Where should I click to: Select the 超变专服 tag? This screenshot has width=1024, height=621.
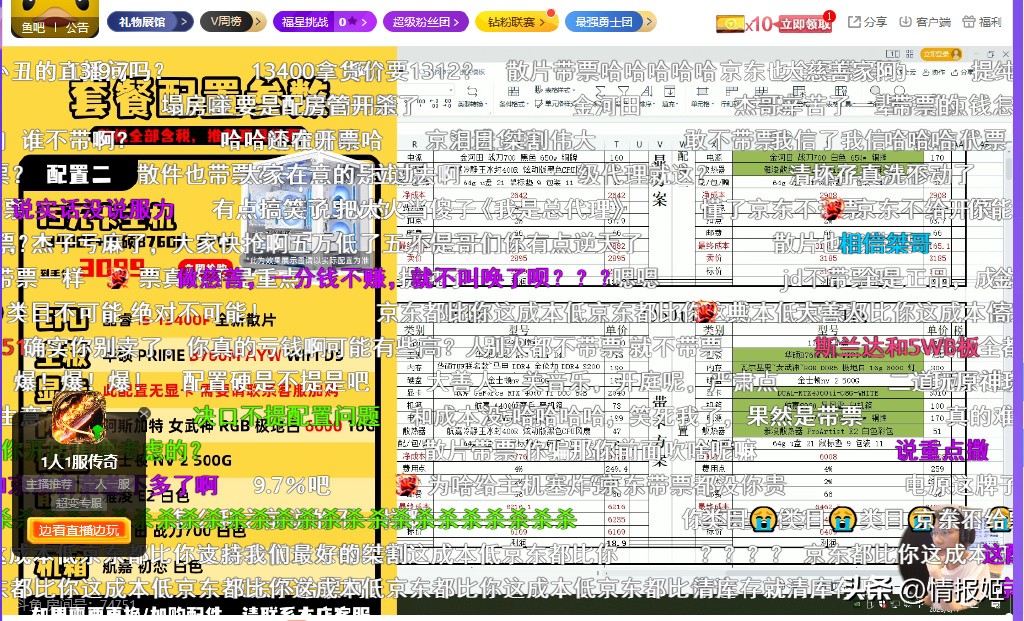79,502
